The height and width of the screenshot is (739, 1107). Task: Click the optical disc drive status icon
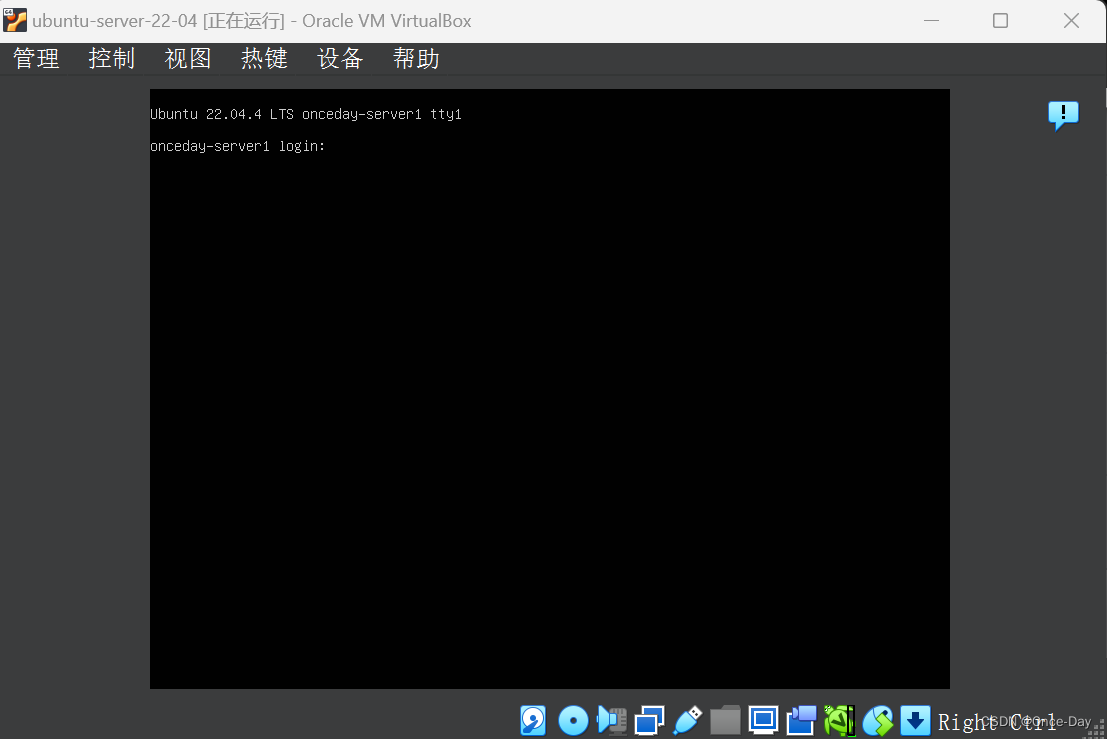pyautogui.click(x=573, y=721)
